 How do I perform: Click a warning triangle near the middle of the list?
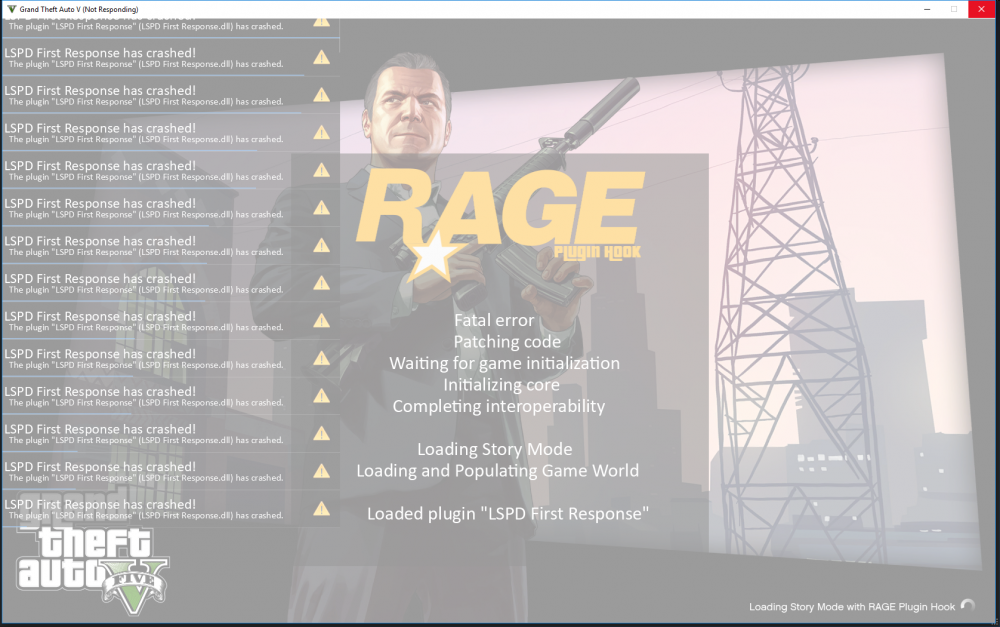[x=321, y=283]
